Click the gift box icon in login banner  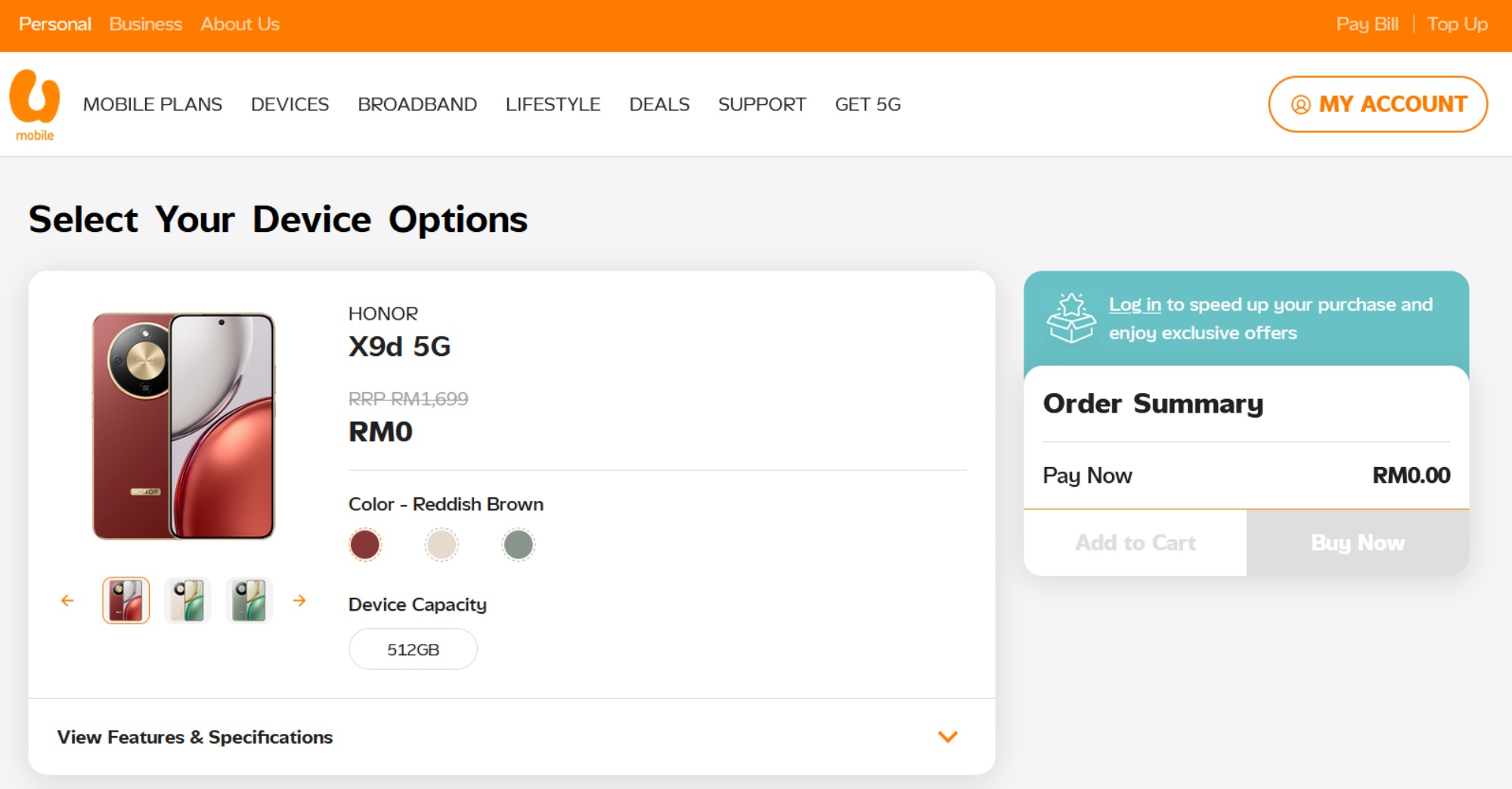coord(1071,318)
